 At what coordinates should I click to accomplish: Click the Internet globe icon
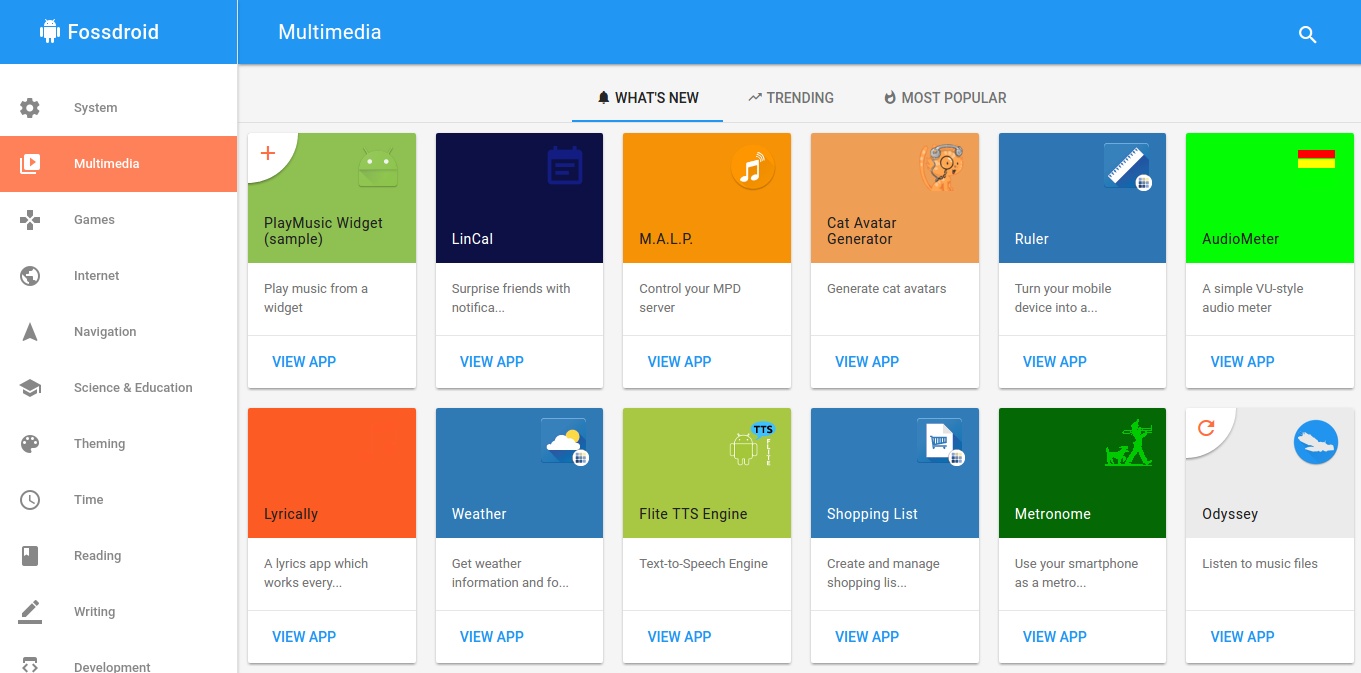point(30,276)
